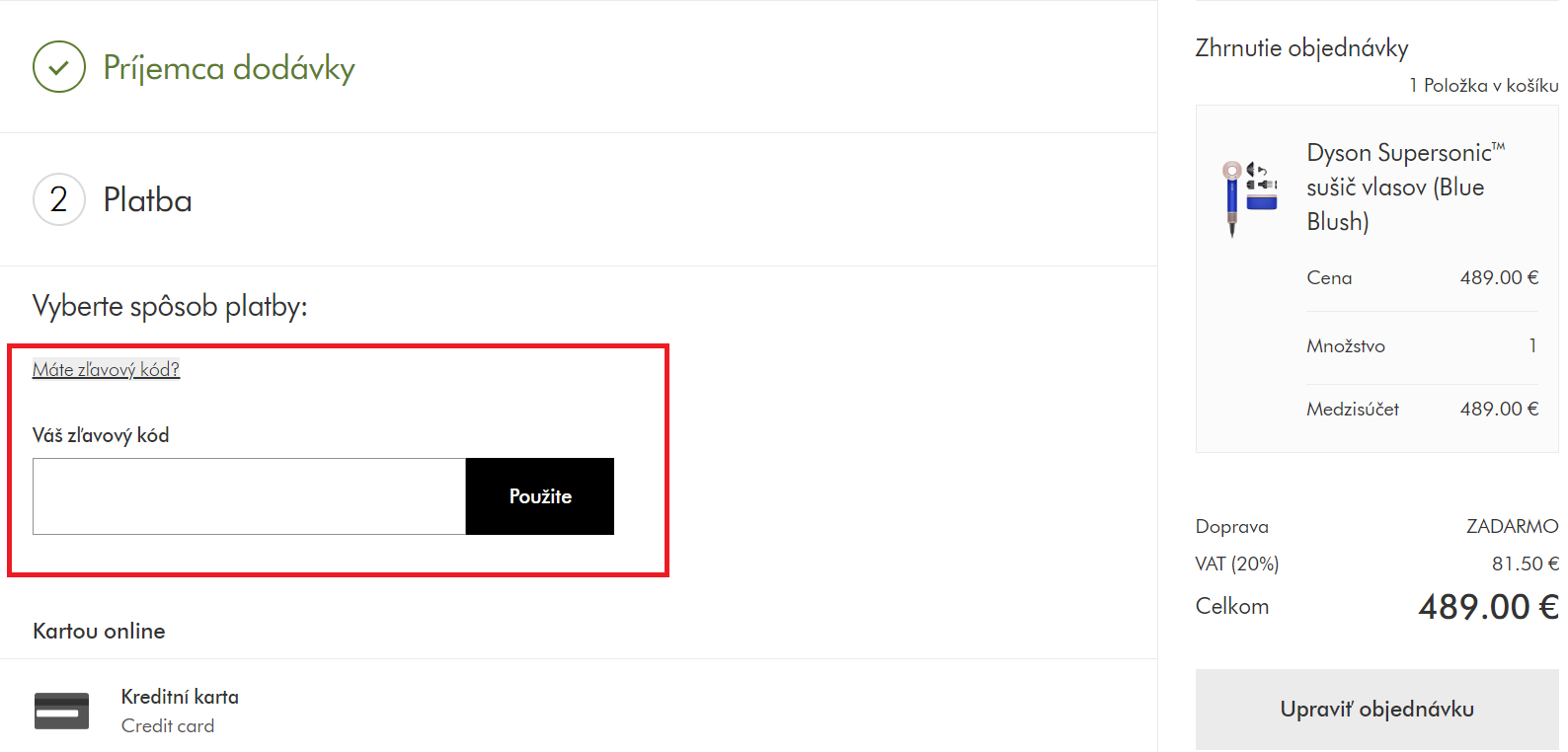Image resolution: width=1568 pixels, height=752 pixels.
Task: Click the Množstvo quantity value
Action: coord(1532,345)
